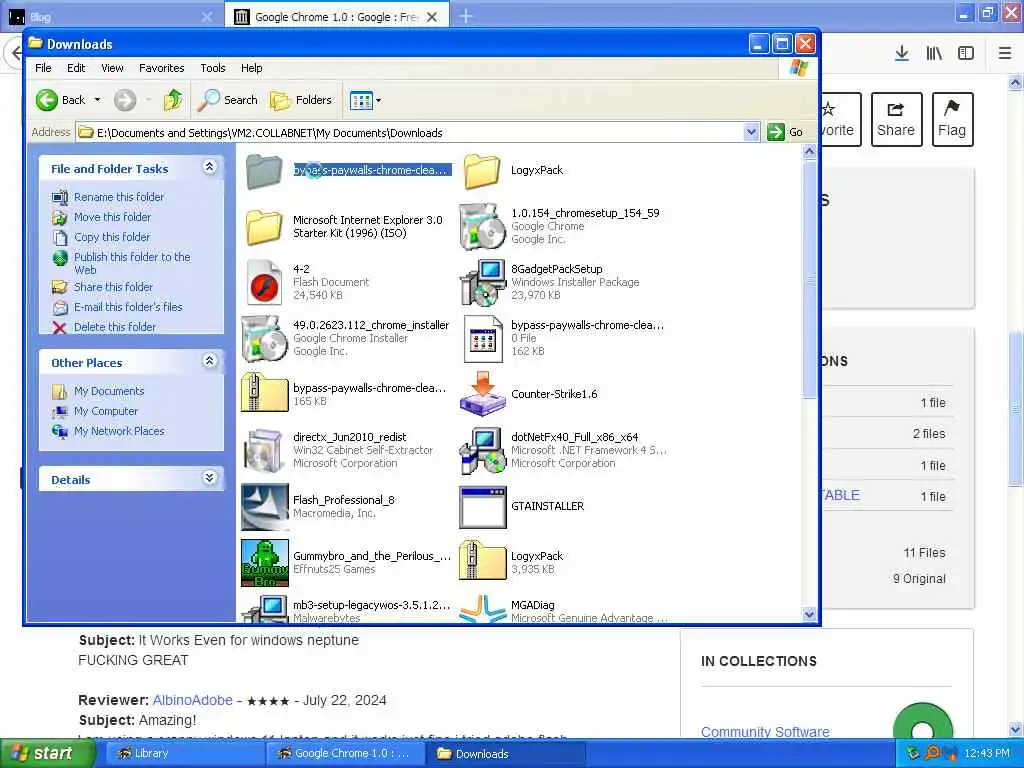Click Rename this folder
Screen dimensions: 1024x768
click(119, 197)
